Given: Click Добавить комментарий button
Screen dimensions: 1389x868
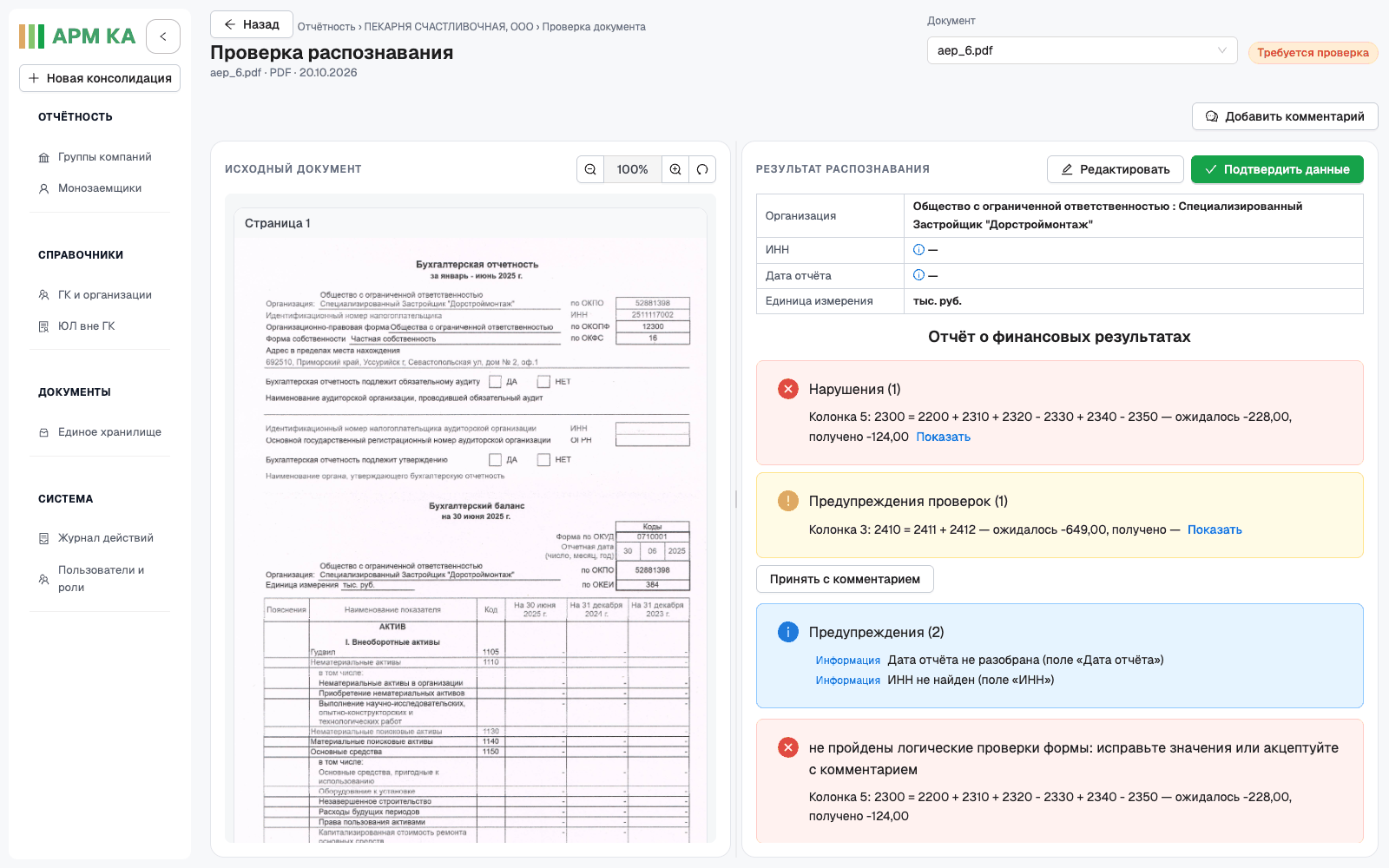Looking at the screenshot, I should 1285,116.
